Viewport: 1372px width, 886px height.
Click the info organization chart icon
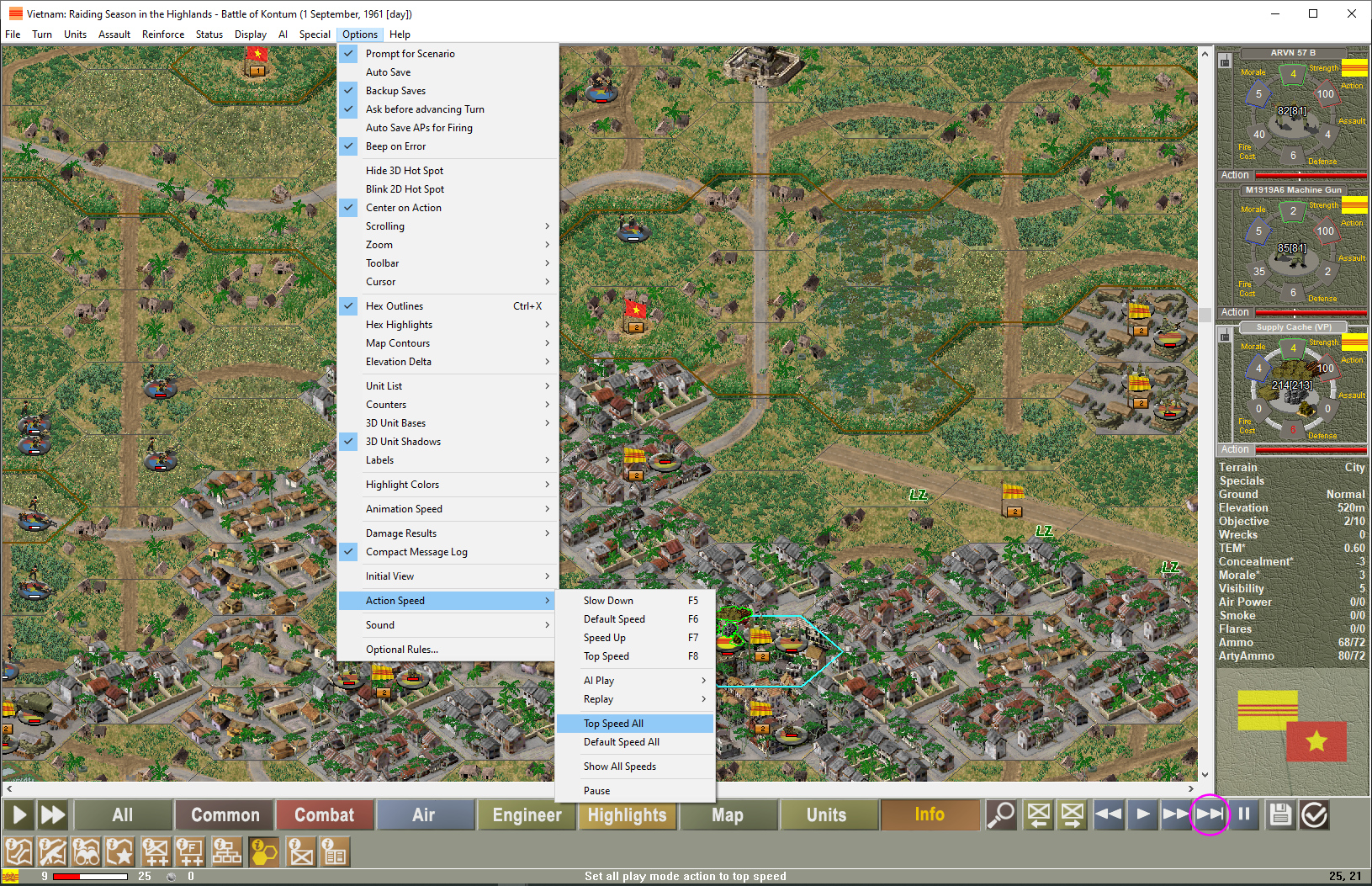tap(226, 852)
